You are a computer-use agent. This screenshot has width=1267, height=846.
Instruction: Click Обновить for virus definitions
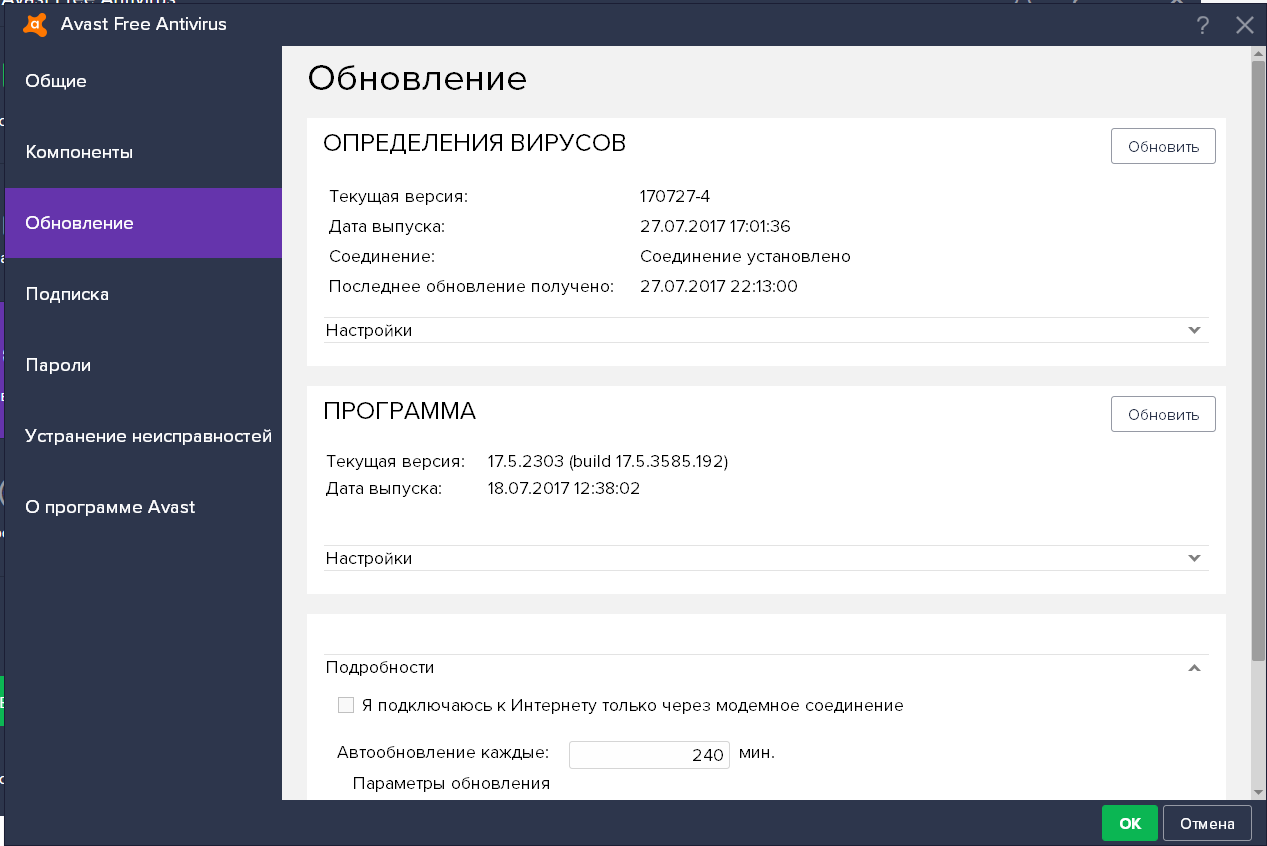point(1162,145)
